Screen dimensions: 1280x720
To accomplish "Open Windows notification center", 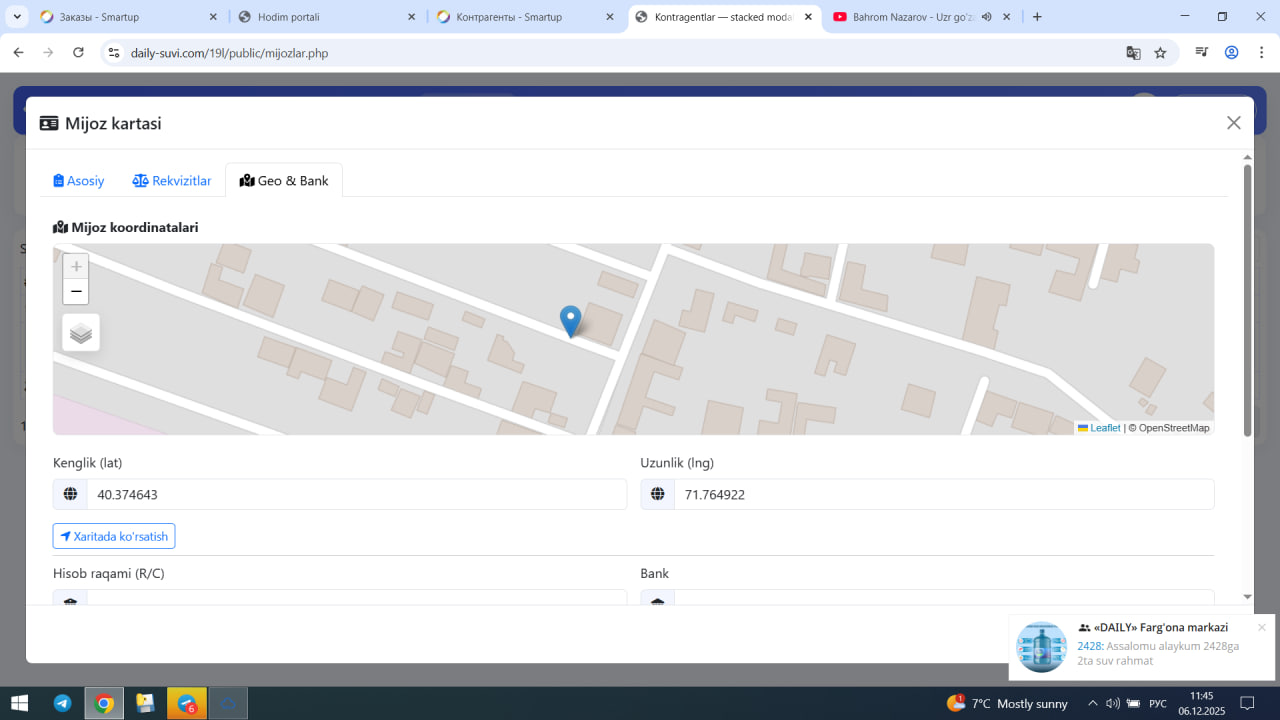I will (x=1247, y=703).
